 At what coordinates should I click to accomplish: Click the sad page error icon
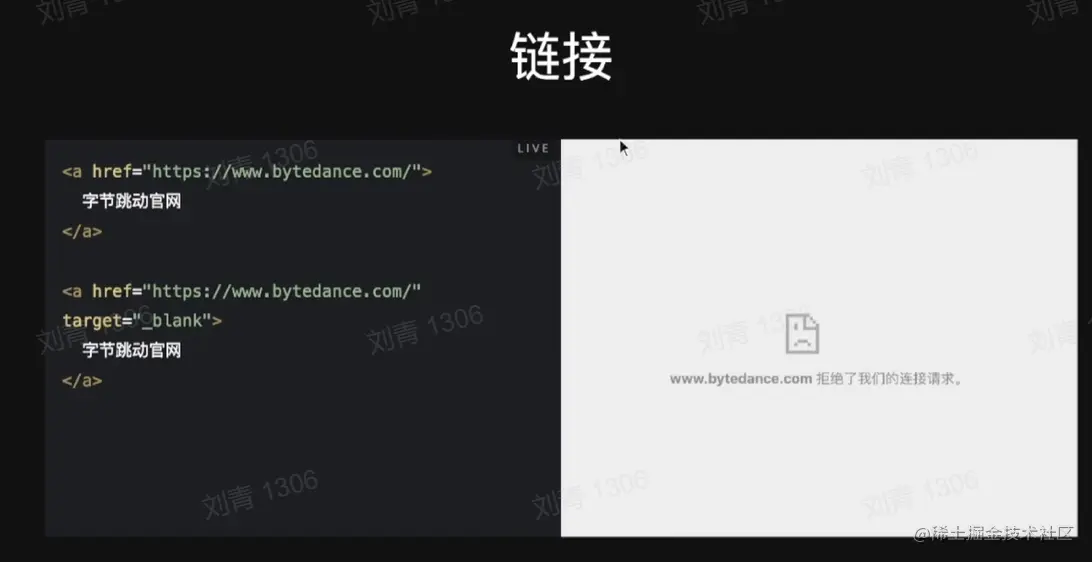(x=802, y=334)
